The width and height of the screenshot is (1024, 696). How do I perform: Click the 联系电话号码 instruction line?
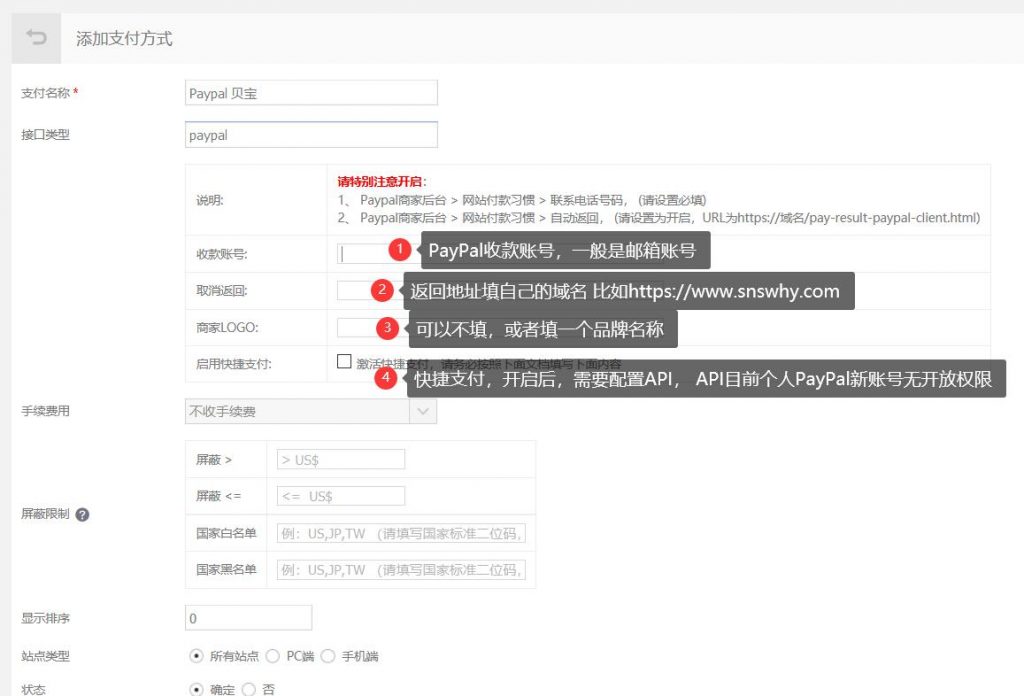[522, 200]
